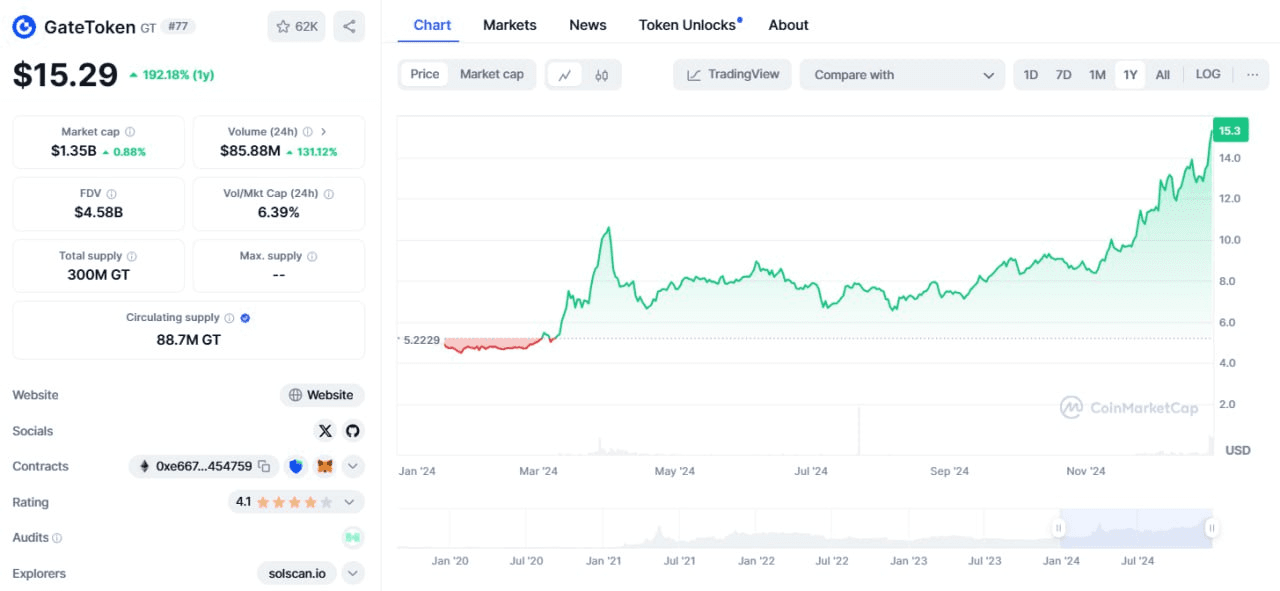Click the share icon next to watchlist
This screenshot has height=591, width=1280.
coord(349,26)
